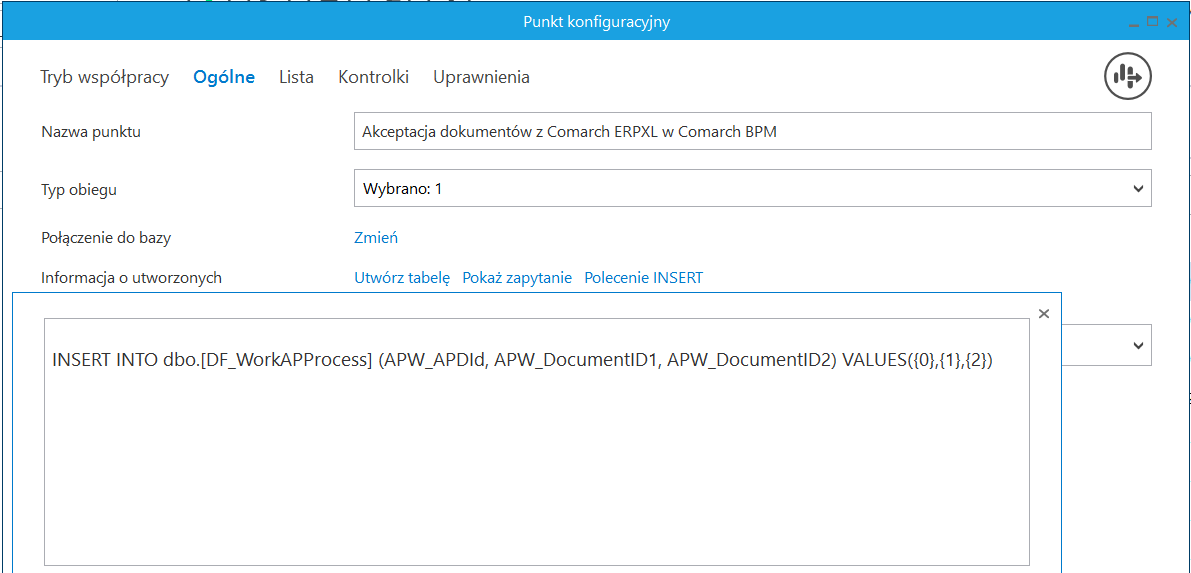Open the Pokaż zapytanie link
This screenshot has width=1191, height=573.
coord(517,278)
